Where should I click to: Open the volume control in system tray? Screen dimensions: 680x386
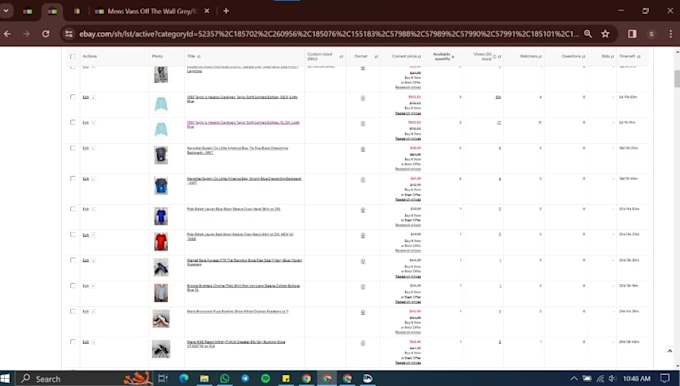click(612, 379)
